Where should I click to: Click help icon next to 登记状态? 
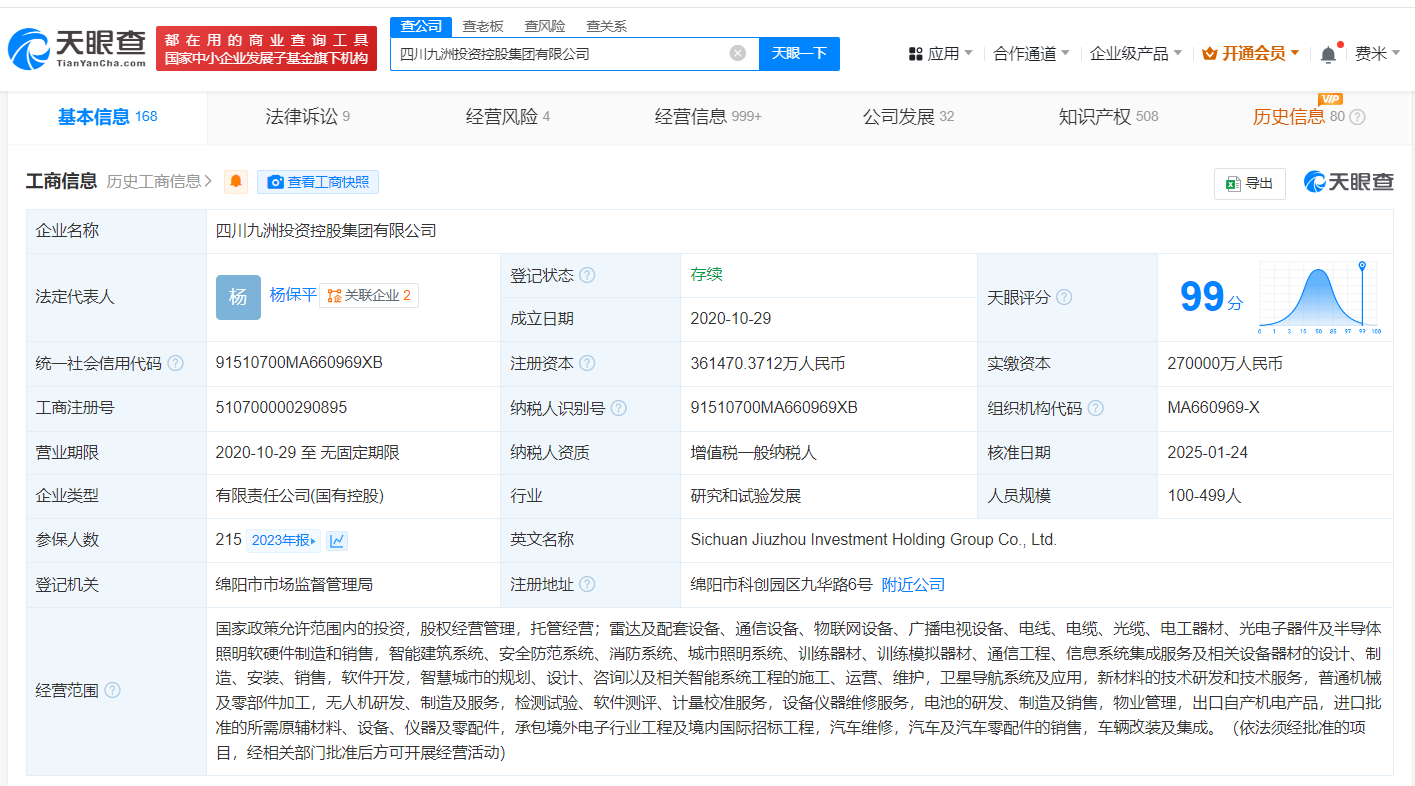click(587, 275)
